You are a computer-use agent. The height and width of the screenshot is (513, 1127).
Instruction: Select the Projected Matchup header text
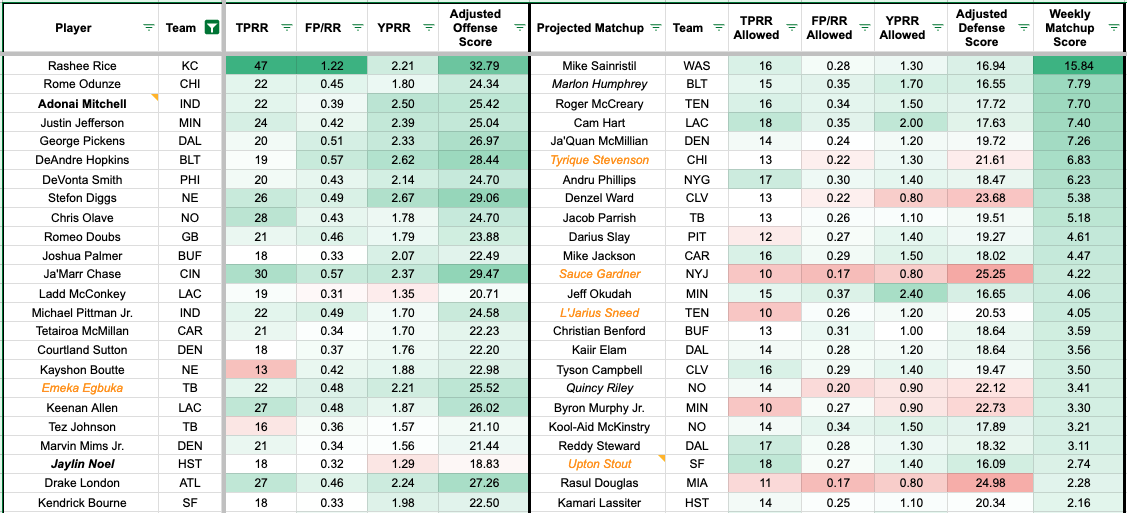pos(590,28)
